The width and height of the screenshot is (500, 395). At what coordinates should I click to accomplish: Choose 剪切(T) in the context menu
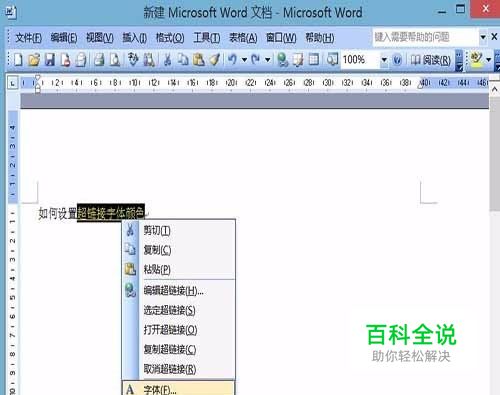179,230
